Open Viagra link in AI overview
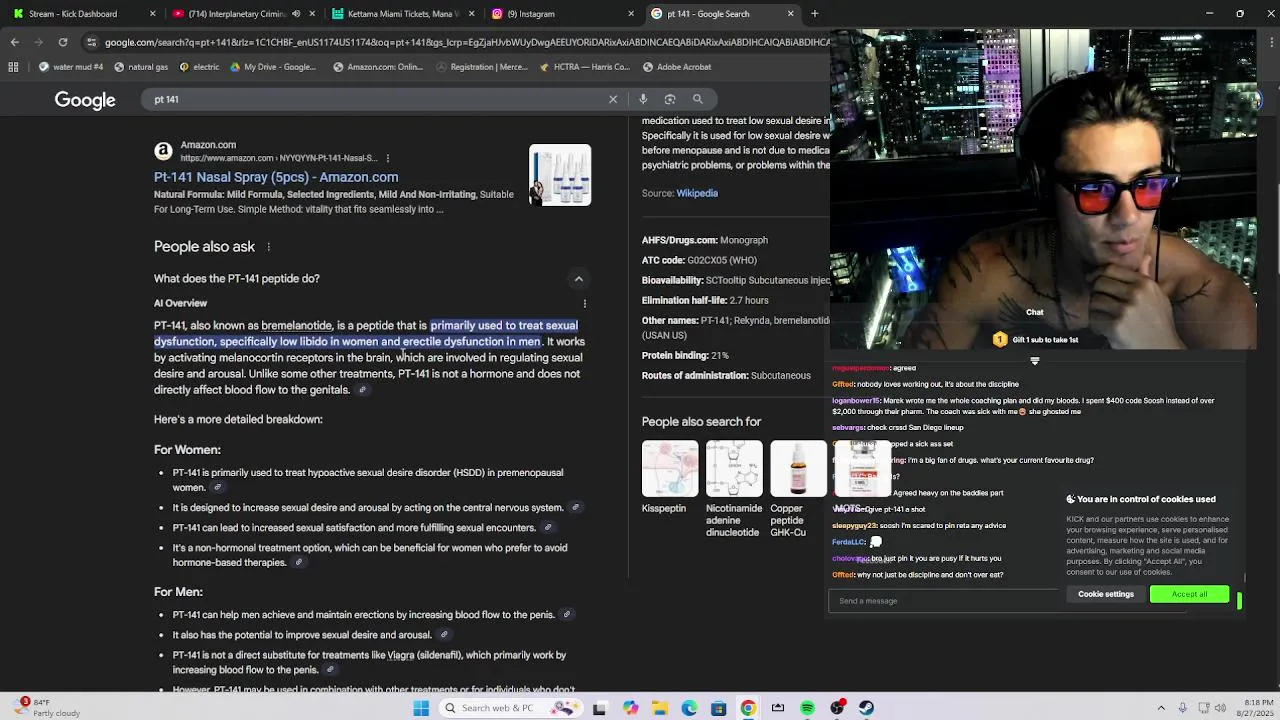This screenshot has width=1280, height=720. click(x=400, y=655)
